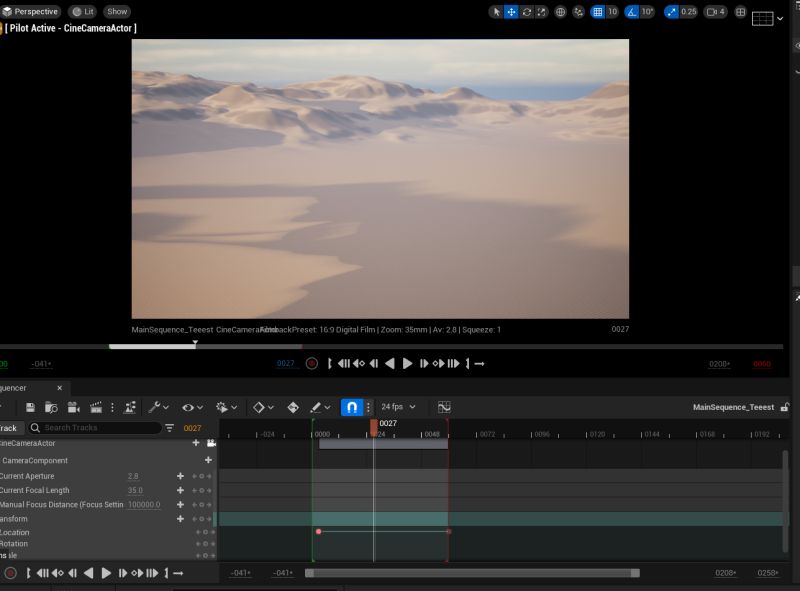
Task: Open the Perspective viewport menu
Action: (x=30, y=11)
